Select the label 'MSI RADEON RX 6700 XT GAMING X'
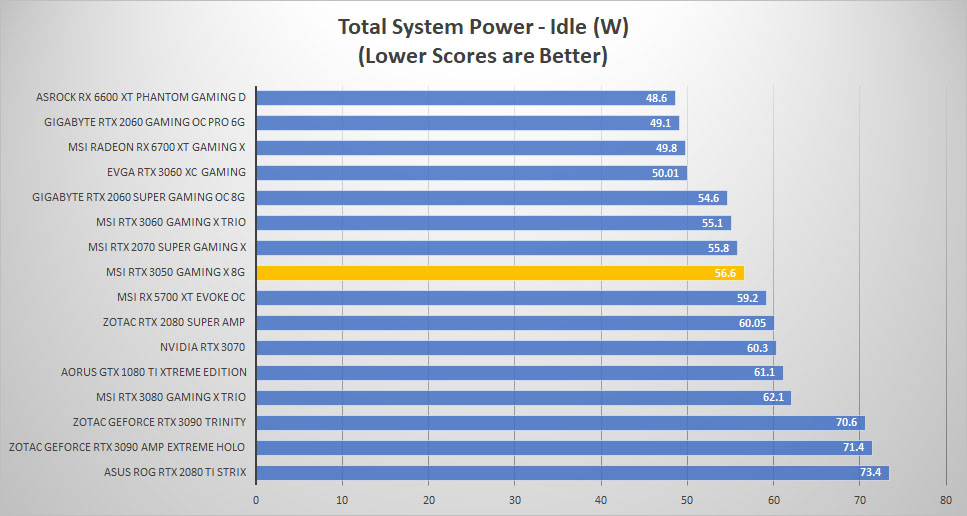 point(157,147)
